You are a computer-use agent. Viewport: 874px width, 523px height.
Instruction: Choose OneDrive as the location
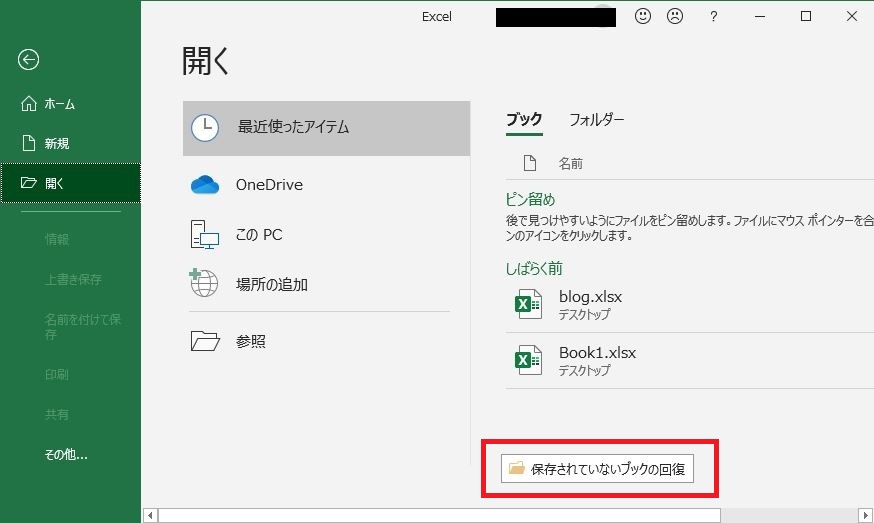(x=326, y=185)
